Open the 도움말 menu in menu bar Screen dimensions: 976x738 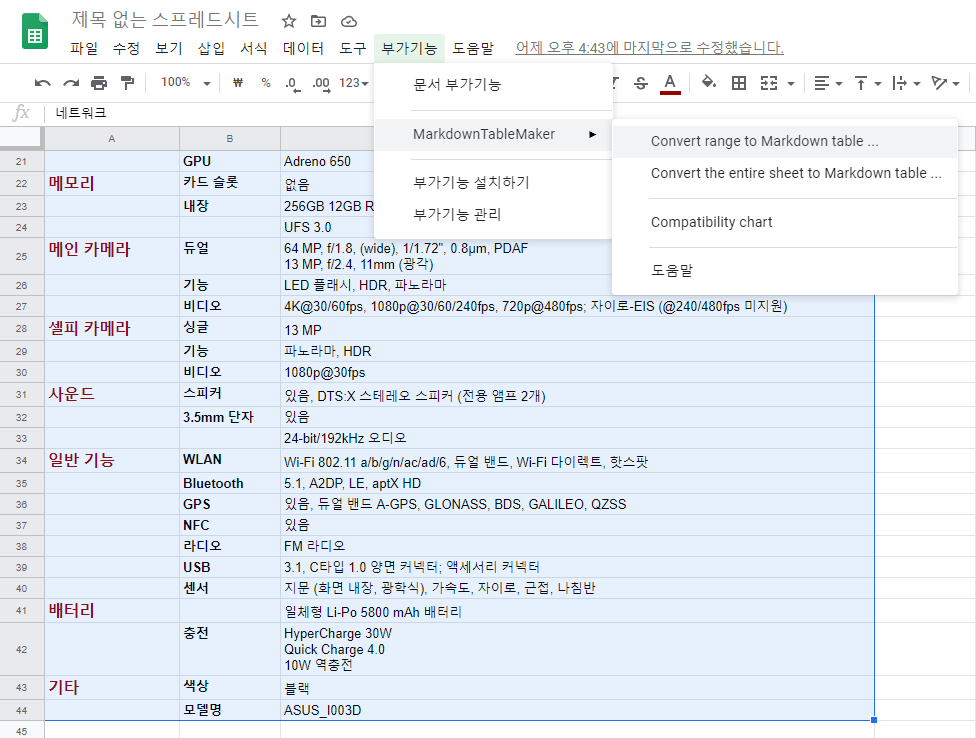pyautogui.click(x=473, y=49)
